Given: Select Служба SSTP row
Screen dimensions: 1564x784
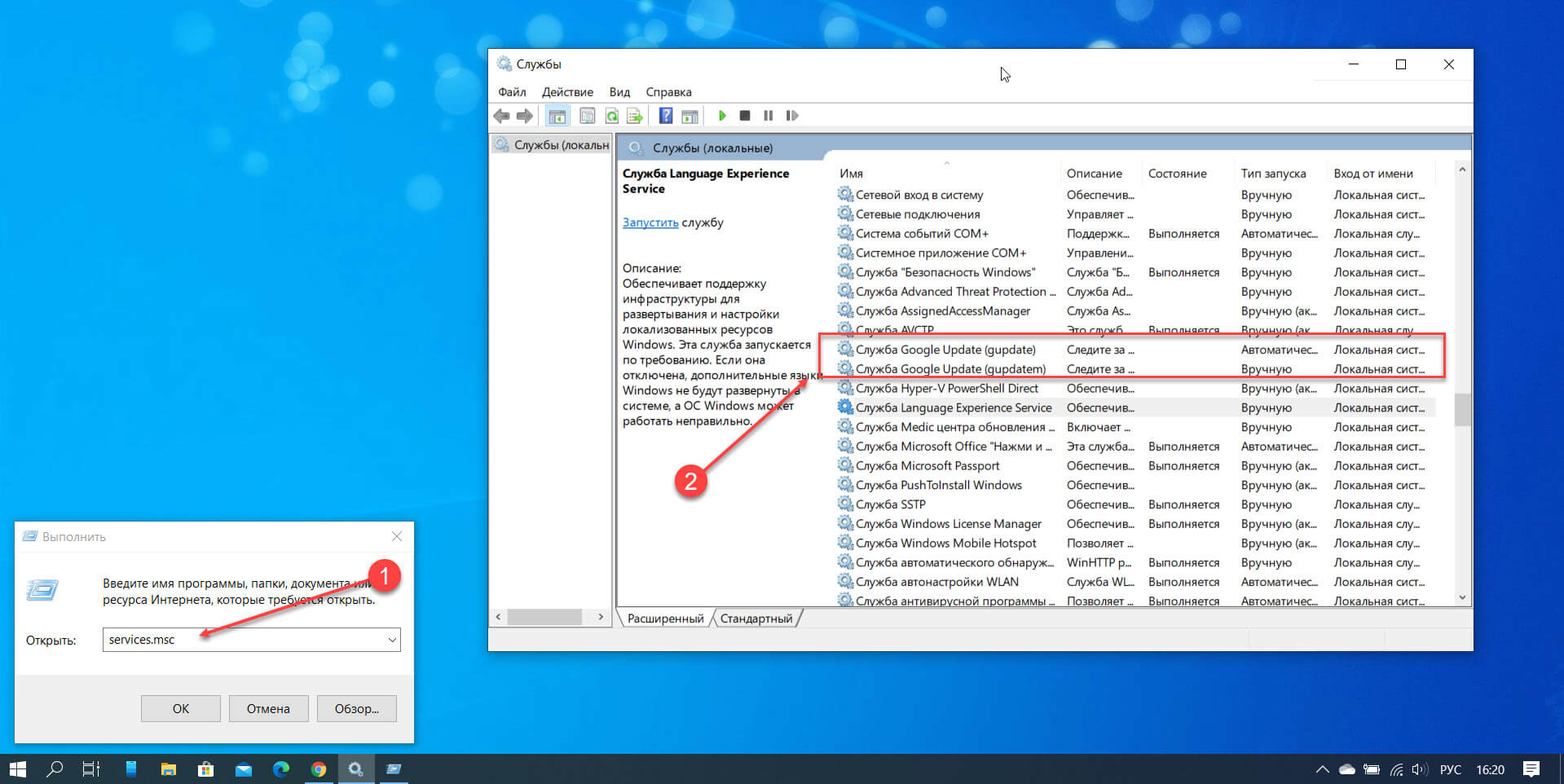Looking at the screenshot, I should (x=1135, y=504).
